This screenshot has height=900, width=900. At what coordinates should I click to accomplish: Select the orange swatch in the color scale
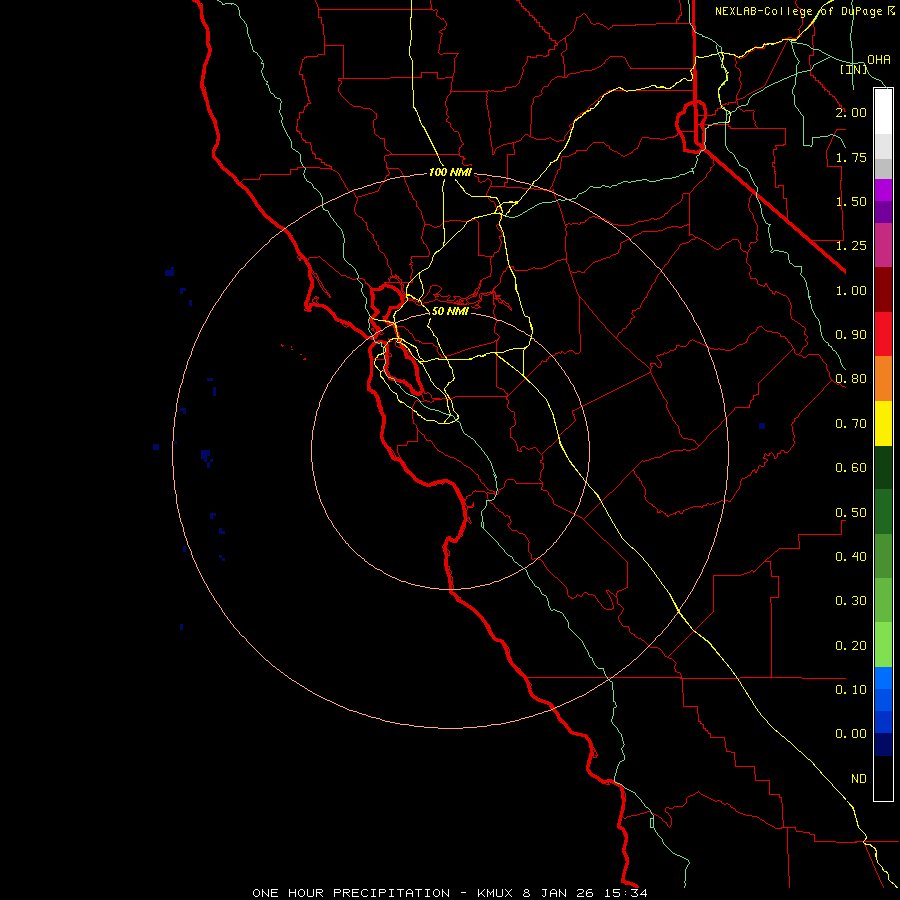[883, 378]
